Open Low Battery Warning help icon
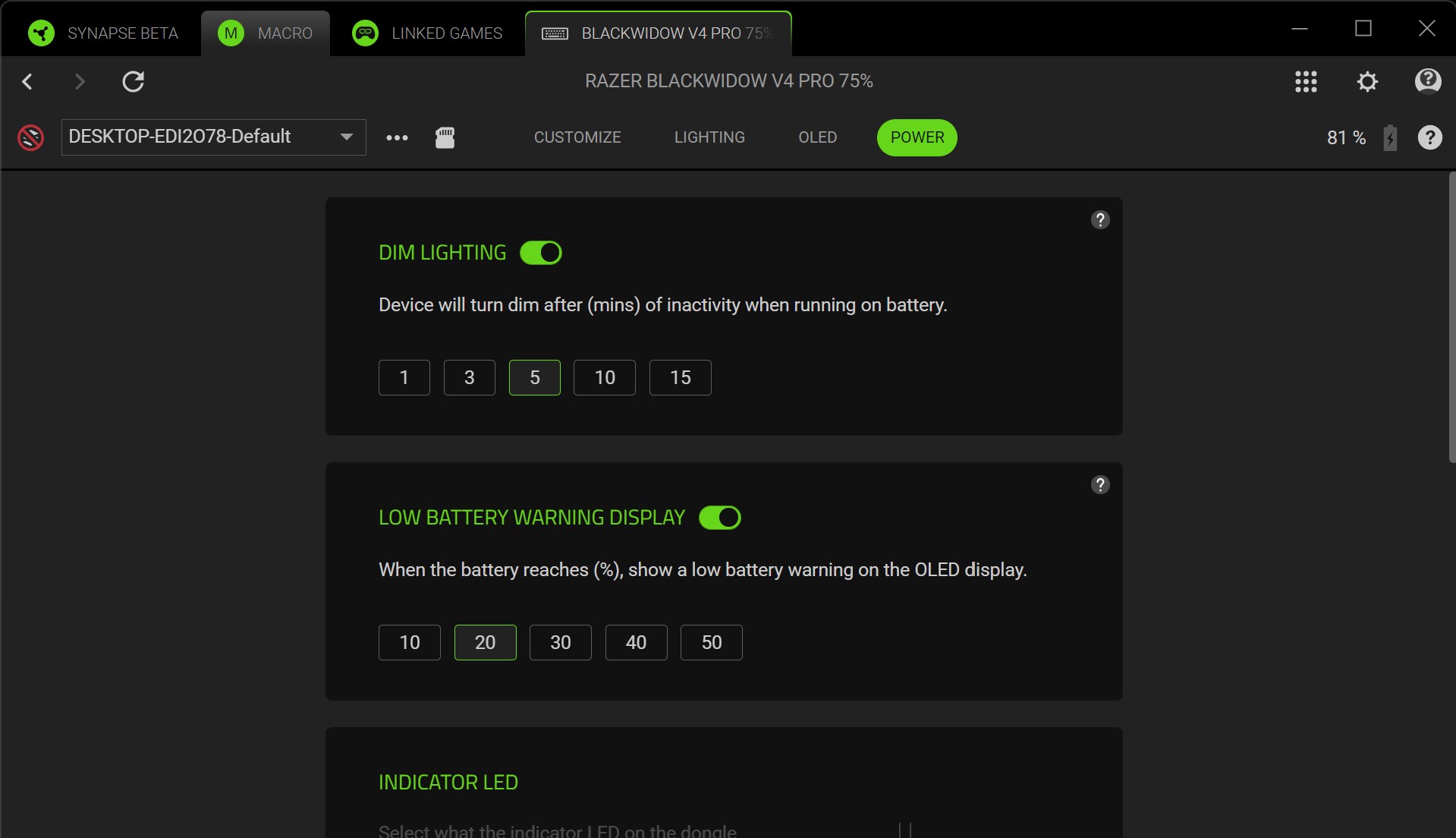 click(x=1100, y=485)
